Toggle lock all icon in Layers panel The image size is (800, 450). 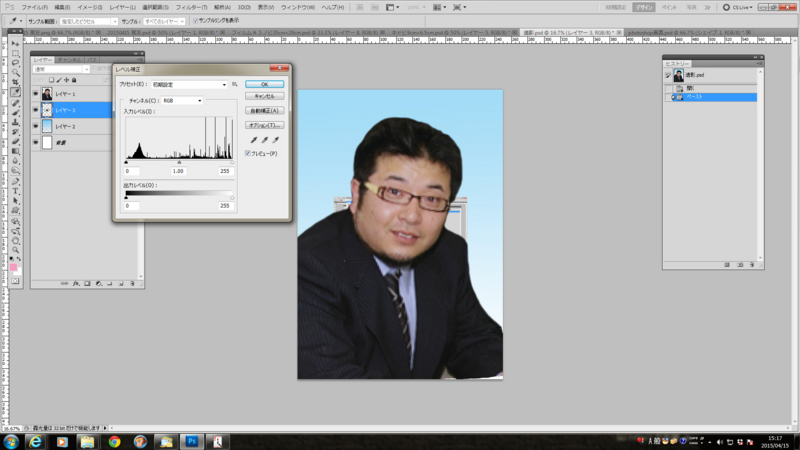74,80
